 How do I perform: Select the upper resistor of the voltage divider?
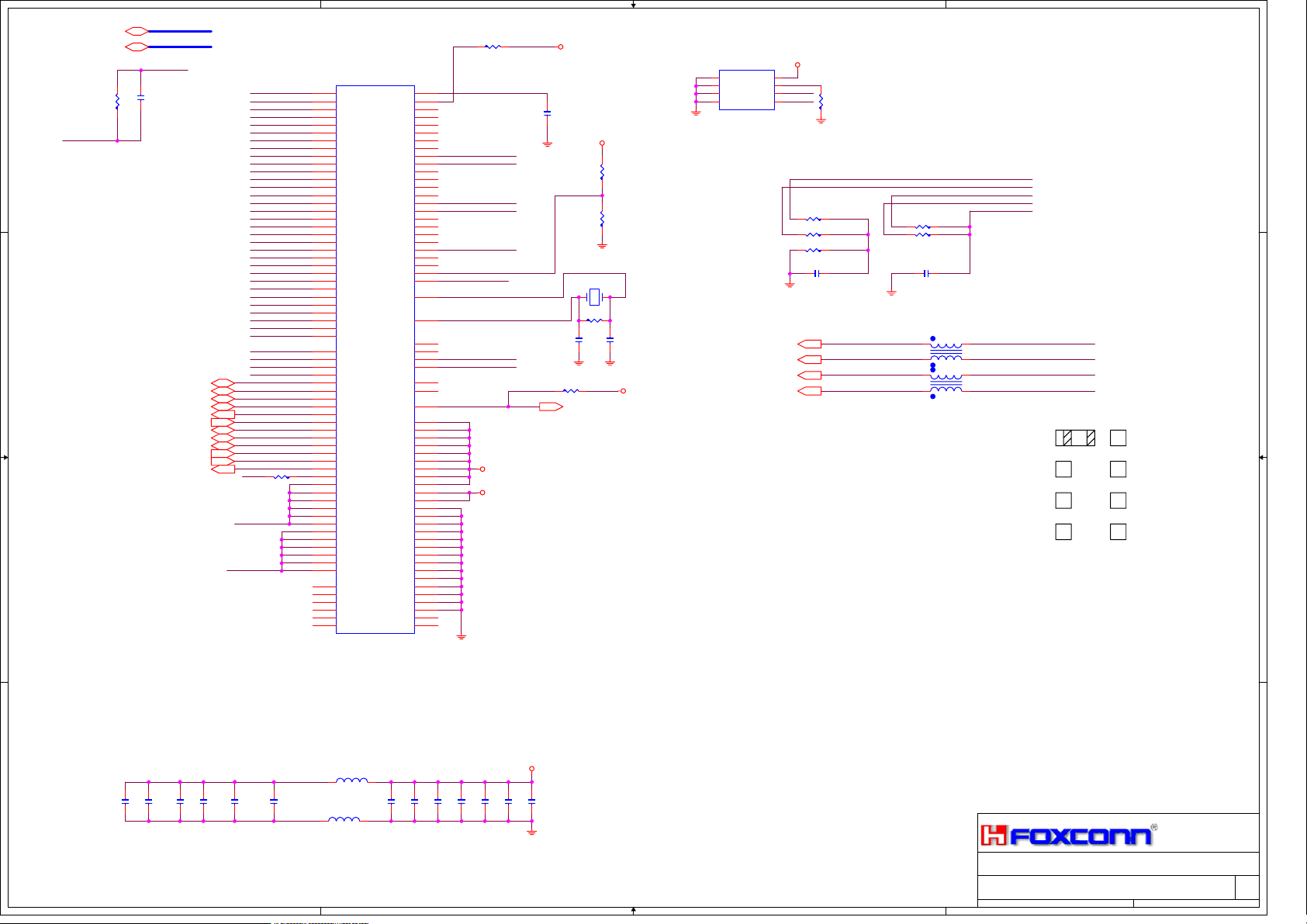point(602,171)
